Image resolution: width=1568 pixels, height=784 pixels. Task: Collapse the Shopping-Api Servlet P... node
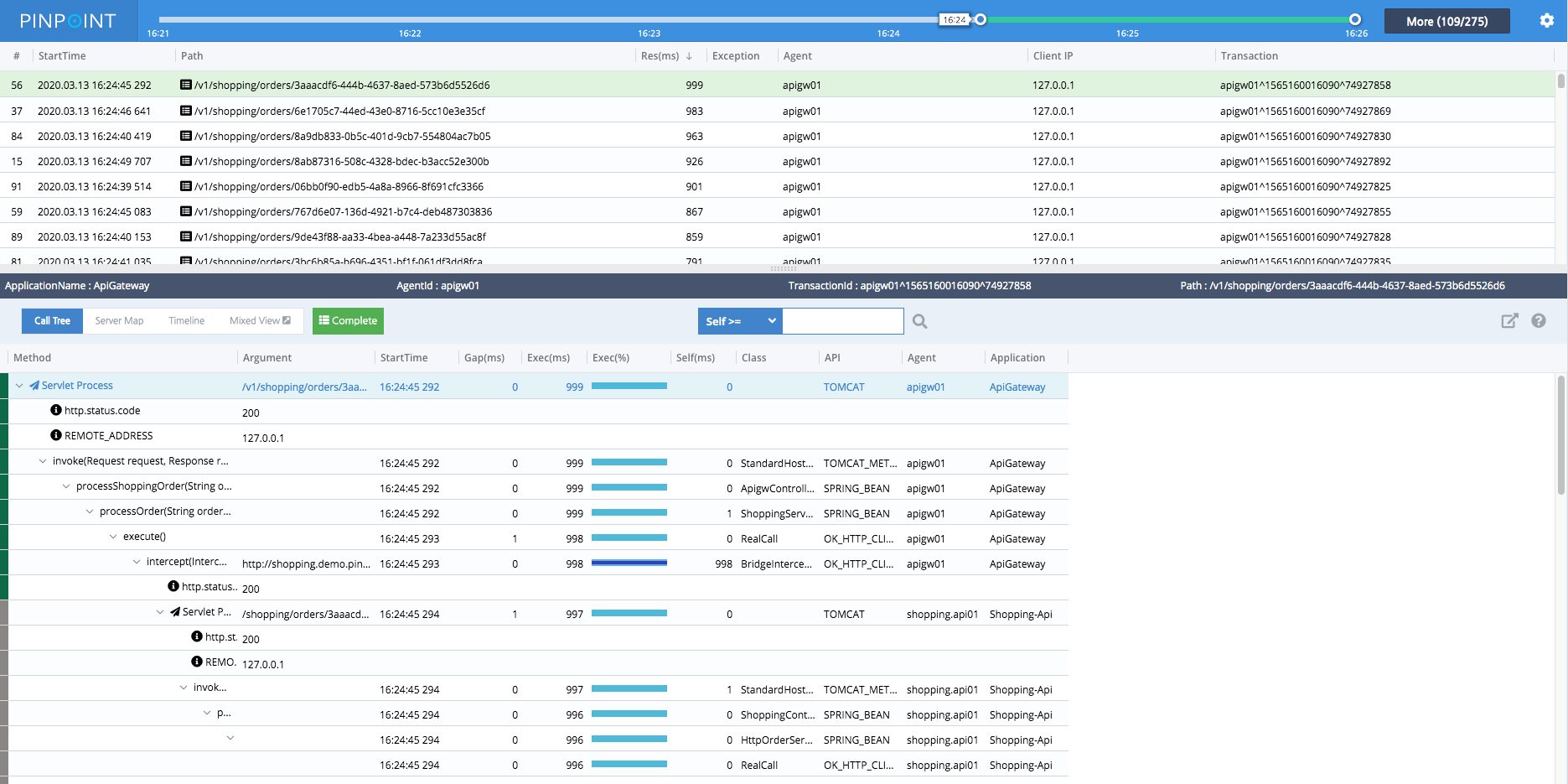coord(160,612)
